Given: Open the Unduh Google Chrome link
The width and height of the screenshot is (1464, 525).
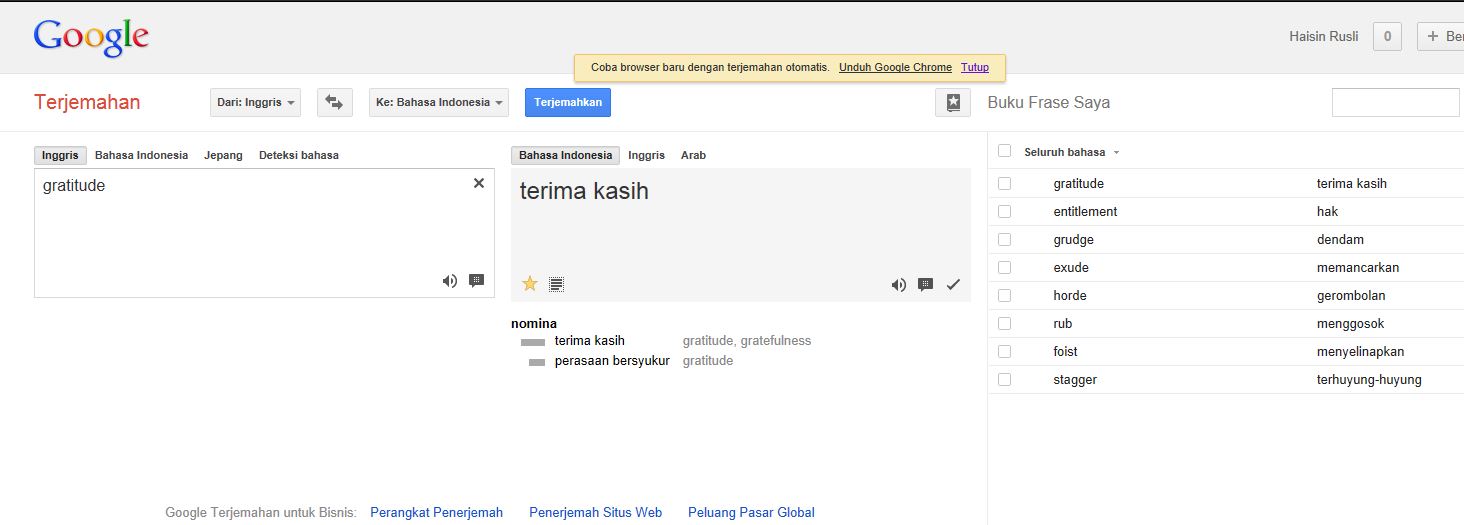Looking at the screenshot, I should coord(895,67).
